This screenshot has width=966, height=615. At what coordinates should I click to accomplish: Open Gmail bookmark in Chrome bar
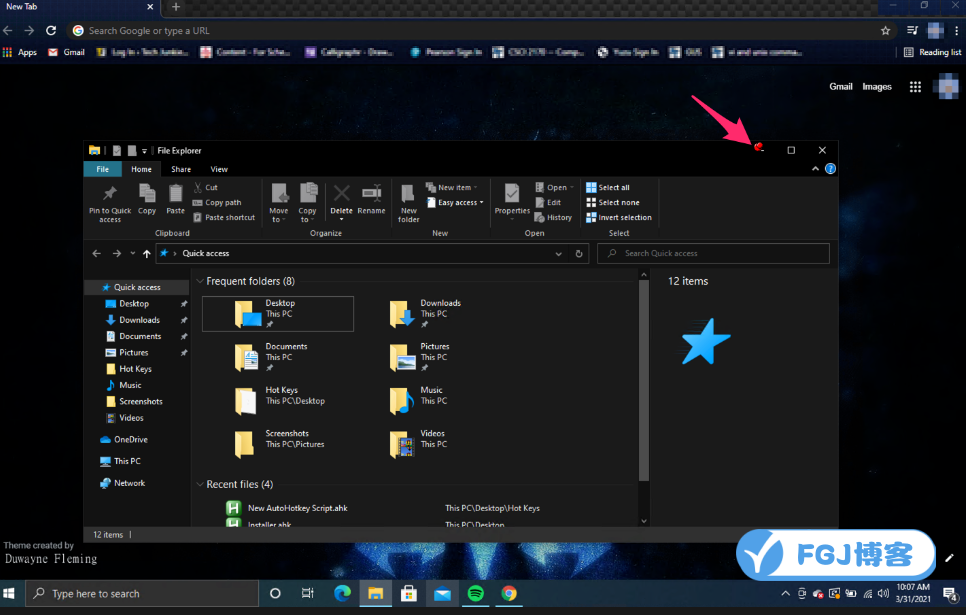click(x=67, y=52)
